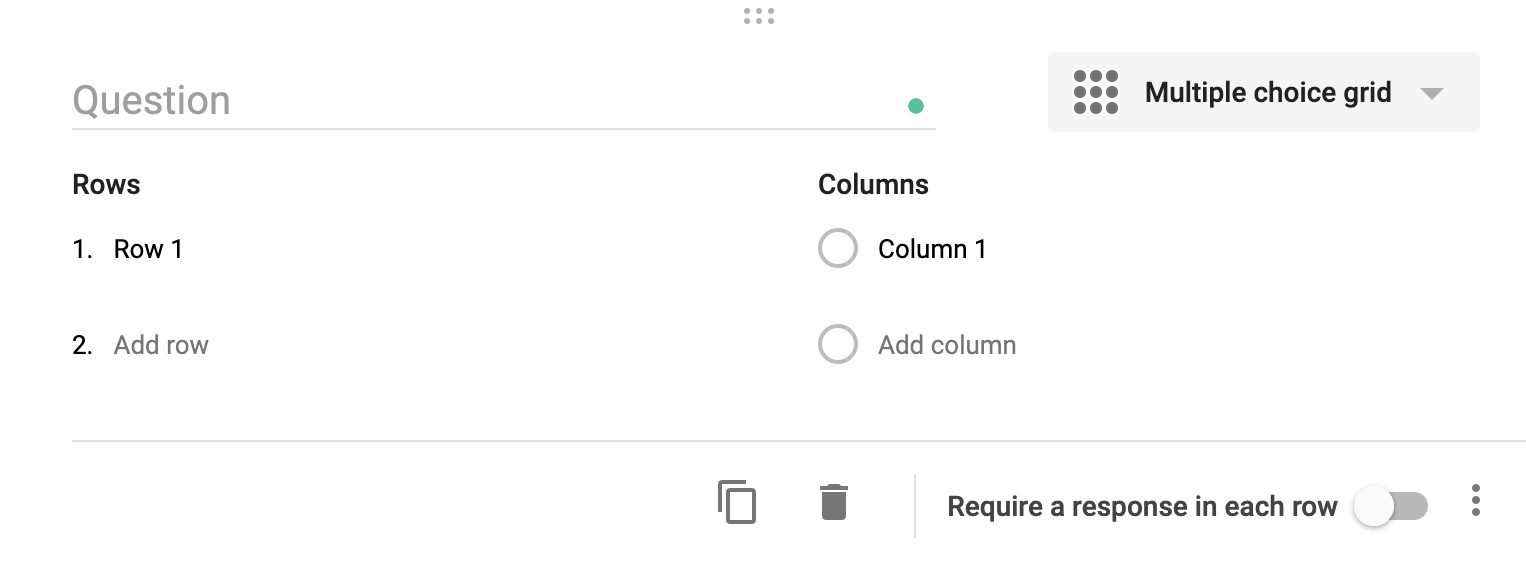Click Add column to add a new column
The height and width of the screenshot is (566, 1526).
click(x=947, y=345)
